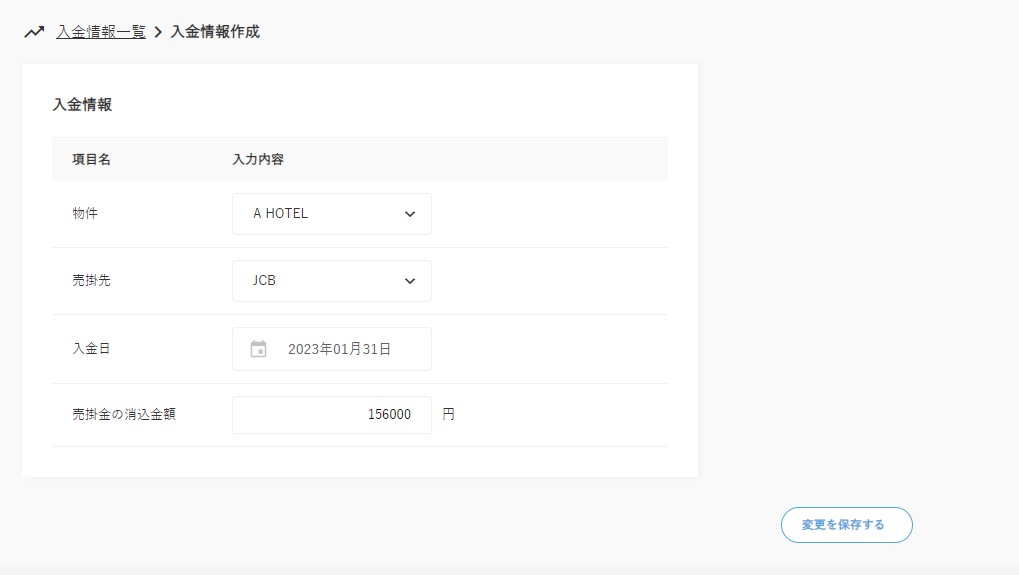The height and width of the screenshot is (575, 1019).
Task: Click the 売掛金の消込金額 row label
Action: (x=124, y=415)
